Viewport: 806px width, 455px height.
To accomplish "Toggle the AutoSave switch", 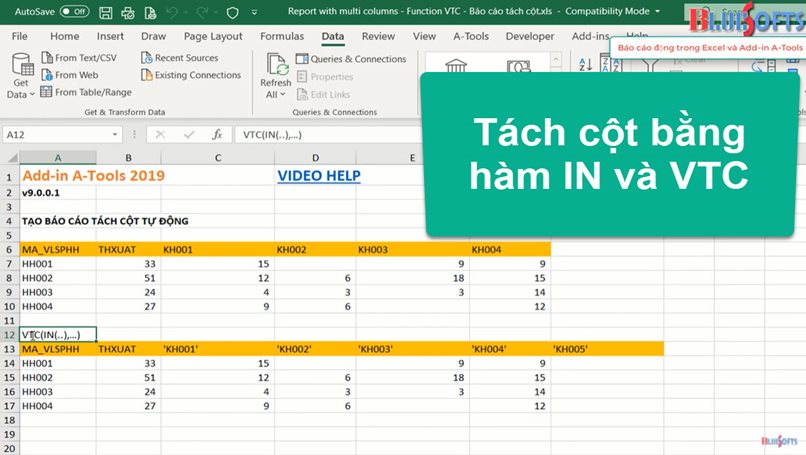I will tap(74, 11).
